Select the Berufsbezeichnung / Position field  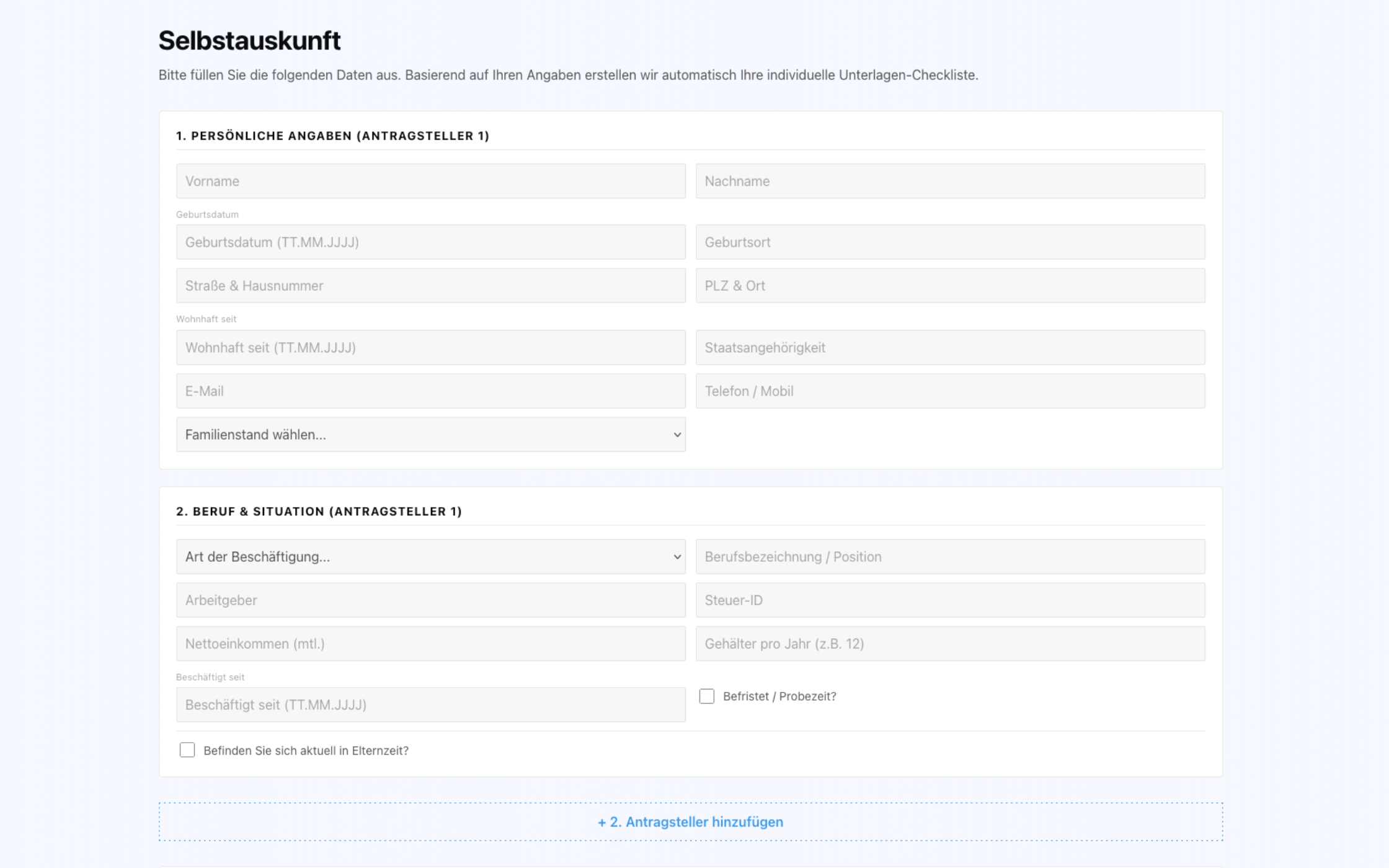click(951, 556)
